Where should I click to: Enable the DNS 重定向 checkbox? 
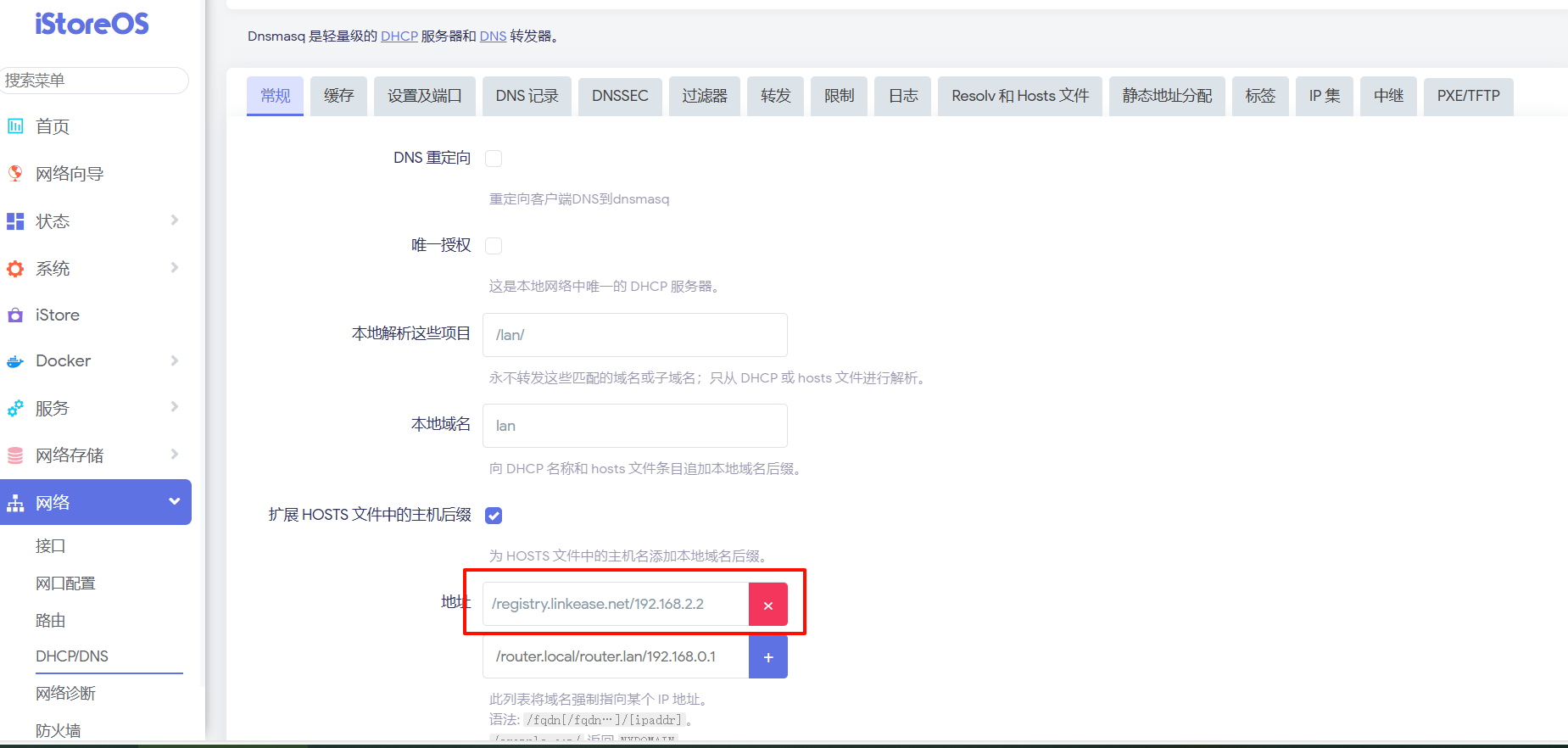pyautogui.click(x=494, y=159)
